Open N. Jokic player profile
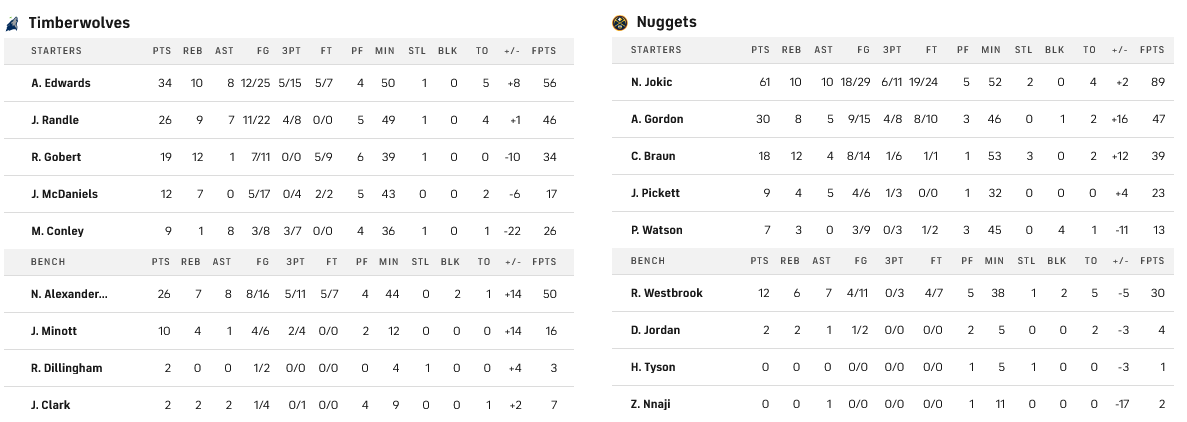The image size is (1187, 422). [651, 82]
